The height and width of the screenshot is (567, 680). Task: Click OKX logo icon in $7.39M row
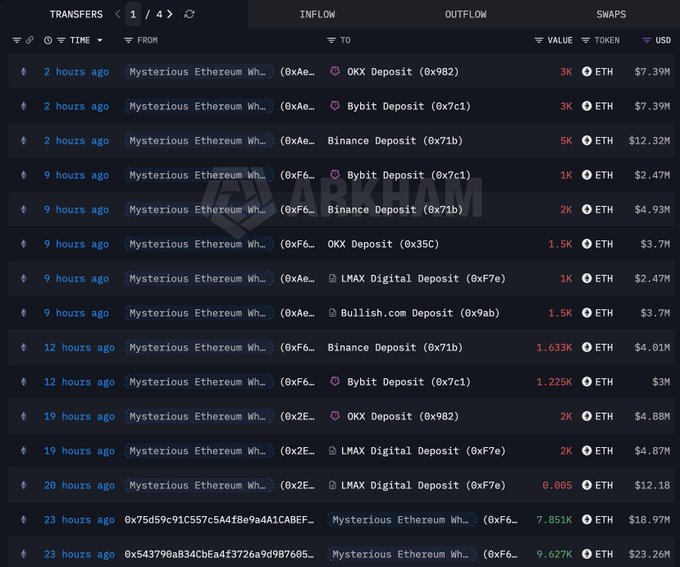click(335, 71)
